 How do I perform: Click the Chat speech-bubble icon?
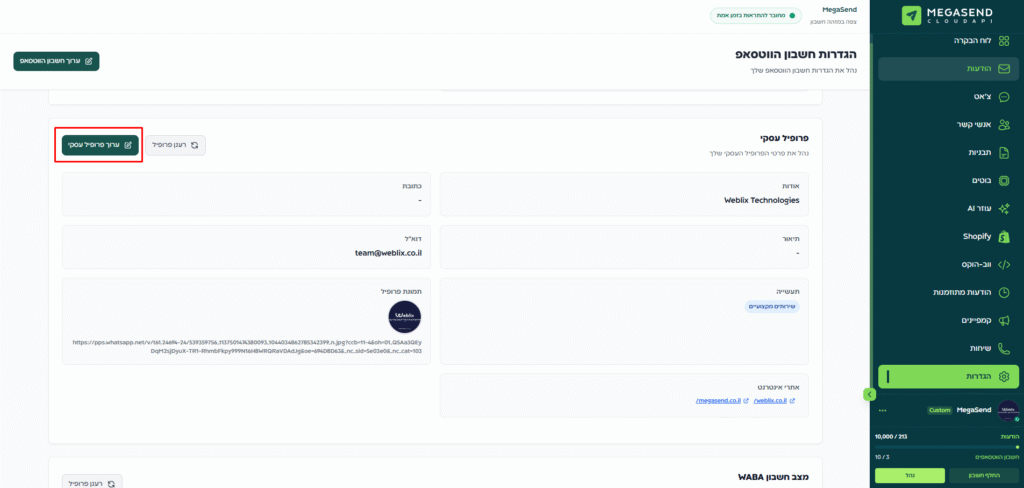click(1004, 97)
